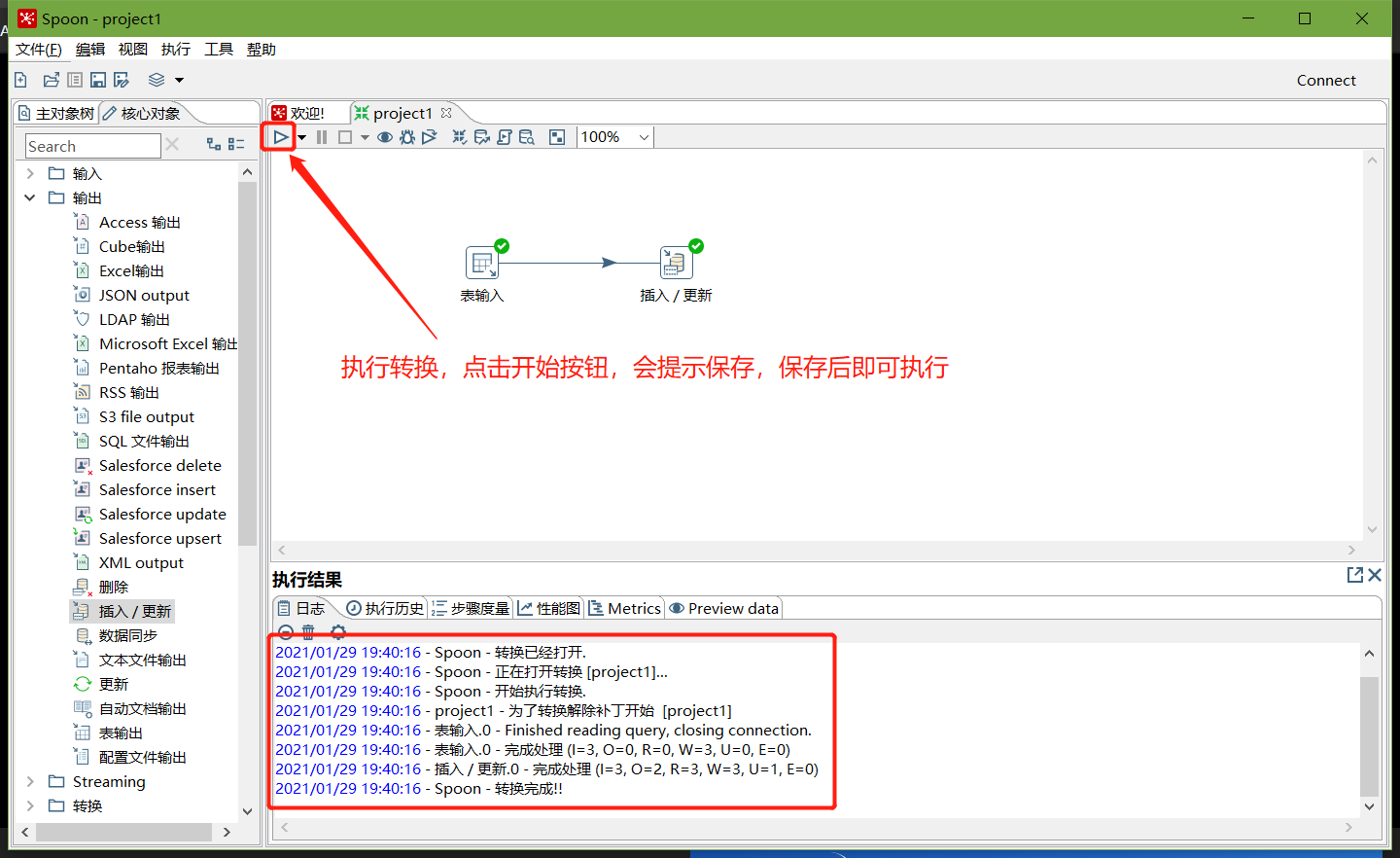Replay the transformation icon
Image resolution: width=1400 pixels, height=858 pixels.
tap(429, 137)
